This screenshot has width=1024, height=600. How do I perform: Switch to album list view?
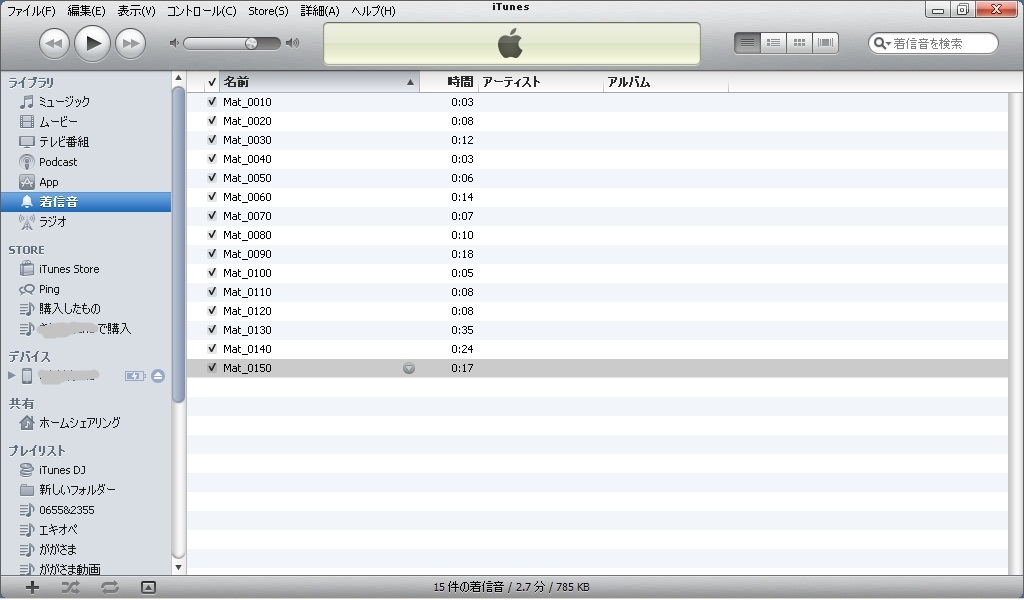pos(773,43)
